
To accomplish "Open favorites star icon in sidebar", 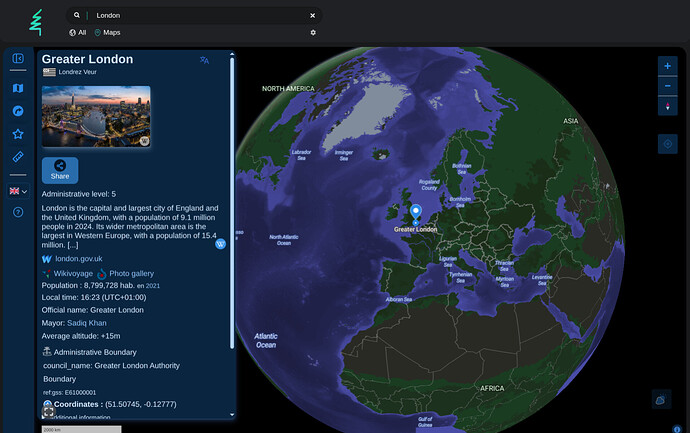I will [18, 134].
